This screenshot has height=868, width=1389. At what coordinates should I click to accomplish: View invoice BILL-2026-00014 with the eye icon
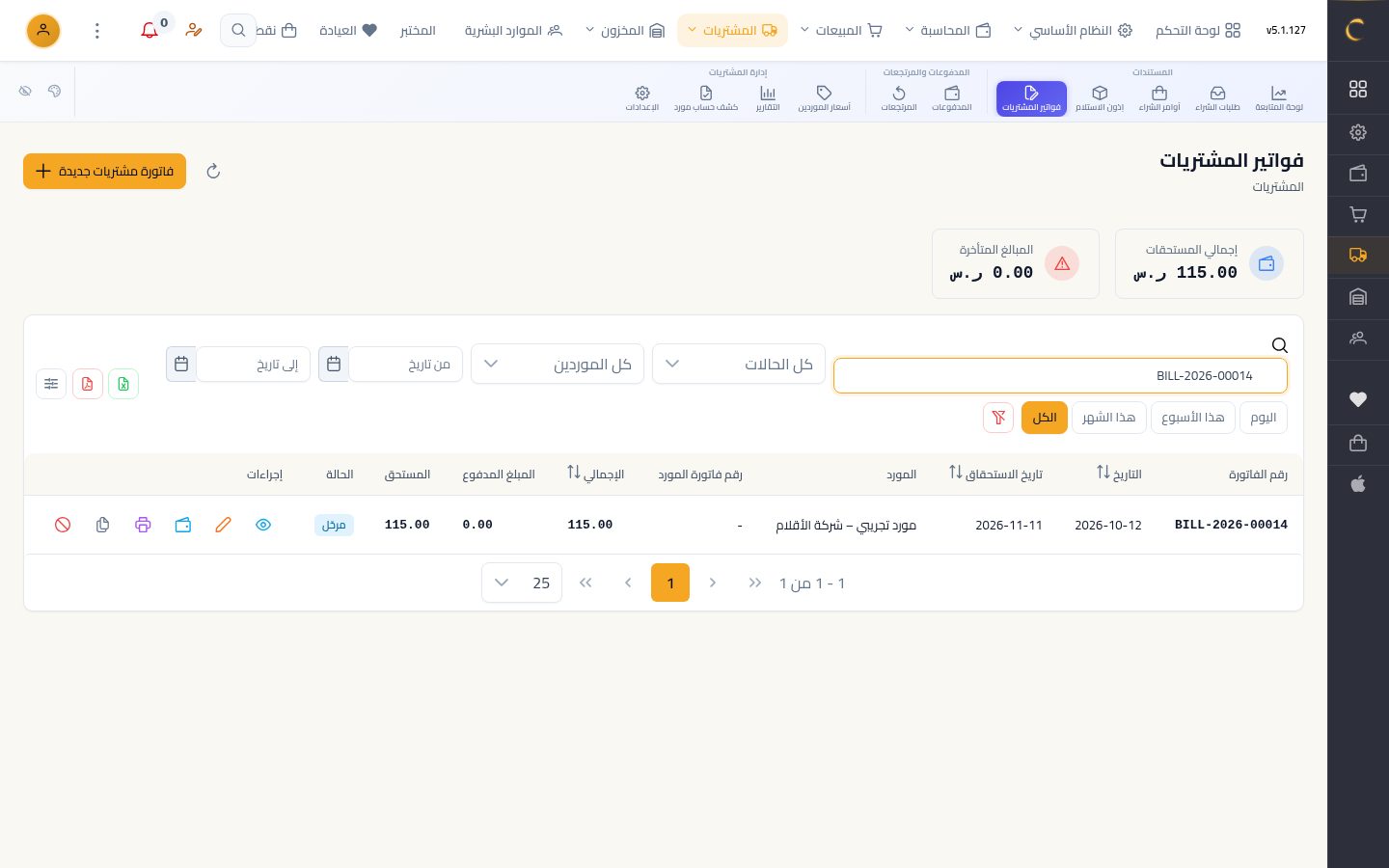(x=263, y=525)
